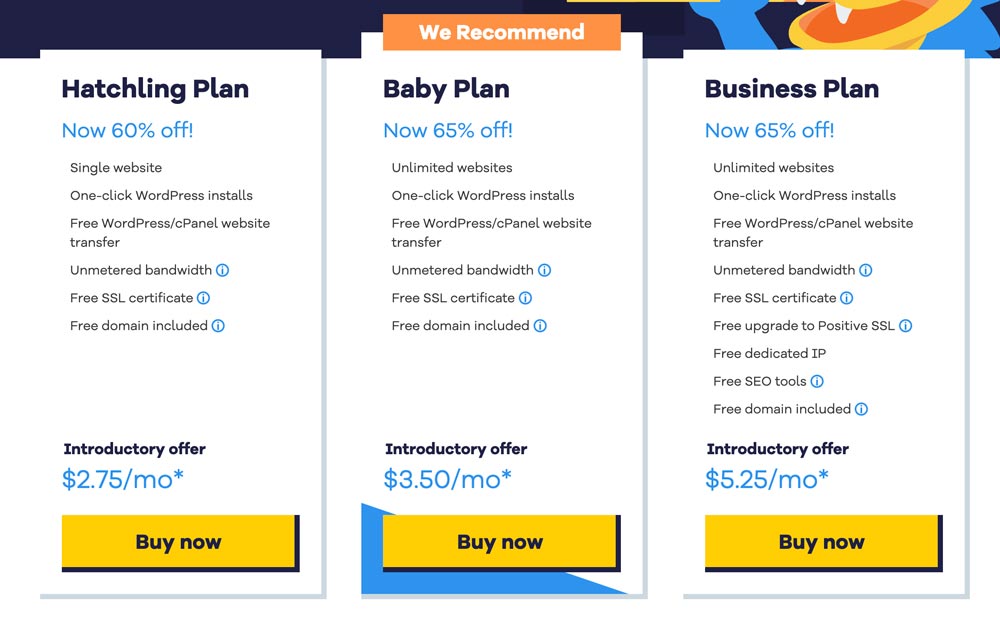Click the Hatchling Plan heading

click(x=155, y=89)
